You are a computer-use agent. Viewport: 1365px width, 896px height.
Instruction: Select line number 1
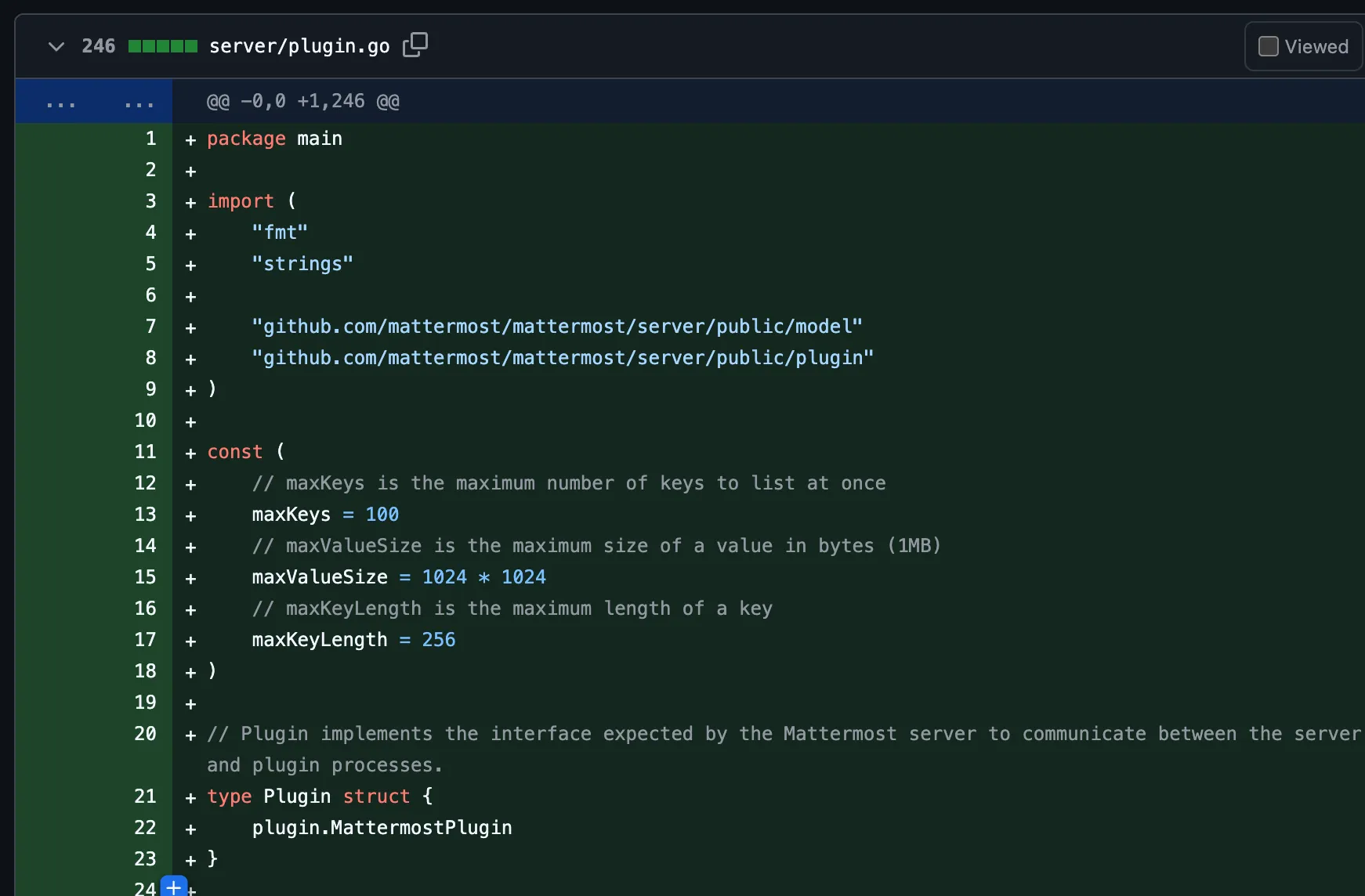click(x=150, y=139)
